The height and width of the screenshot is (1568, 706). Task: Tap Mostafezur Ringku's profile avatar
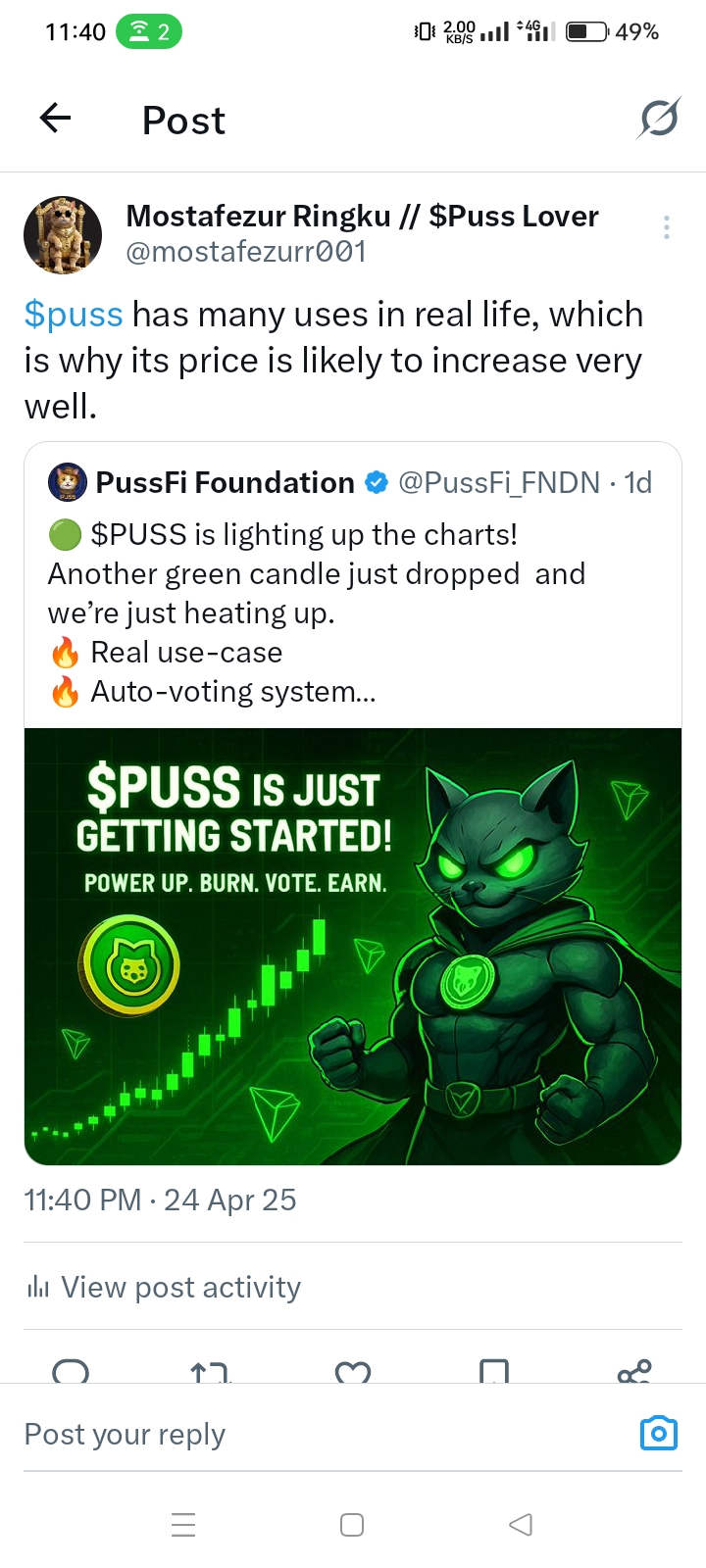pyautogui.click(x=63, y=234)
